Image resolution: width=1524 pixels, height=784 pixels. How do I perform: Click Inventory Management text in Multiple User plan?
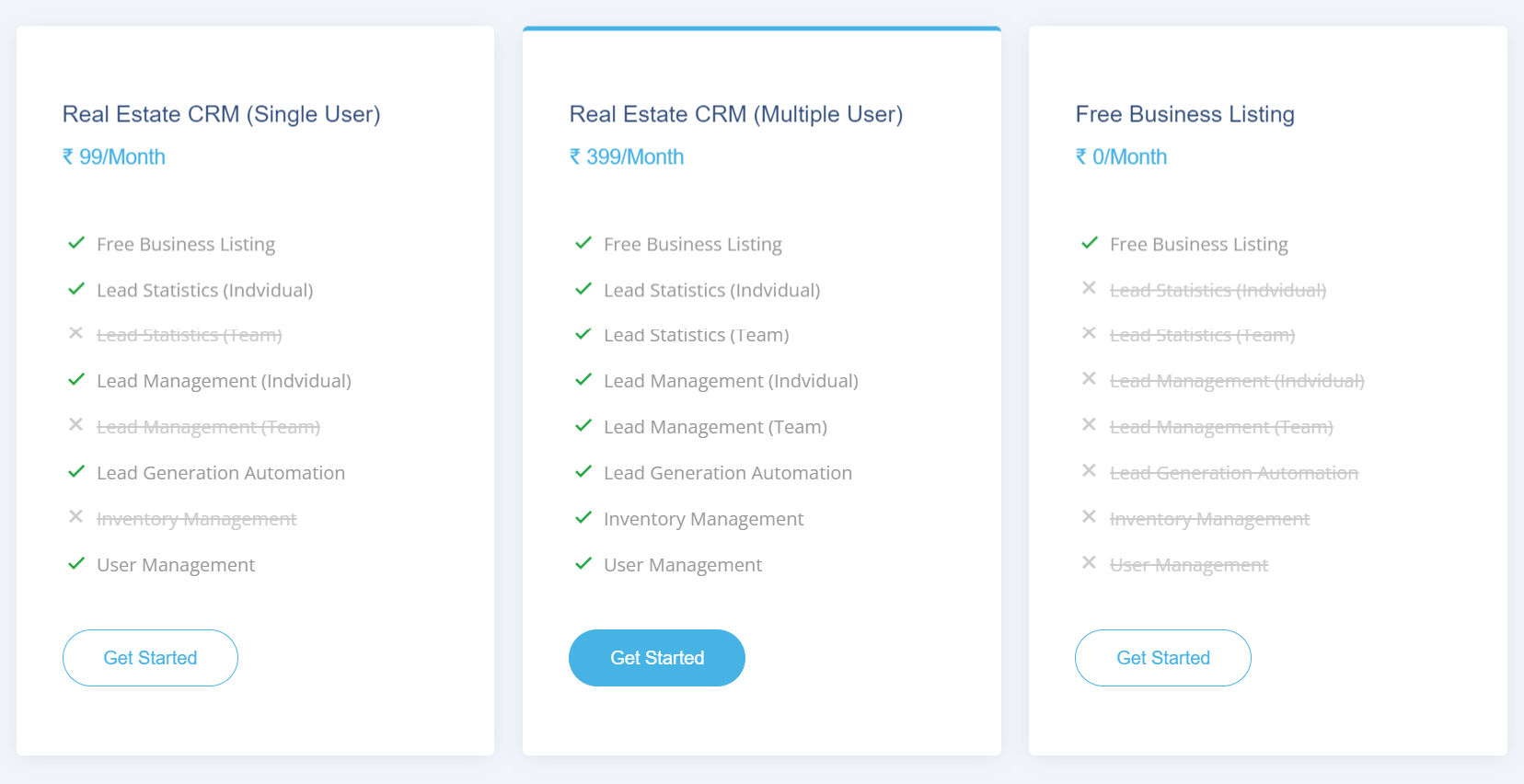[x=704, y=519]
